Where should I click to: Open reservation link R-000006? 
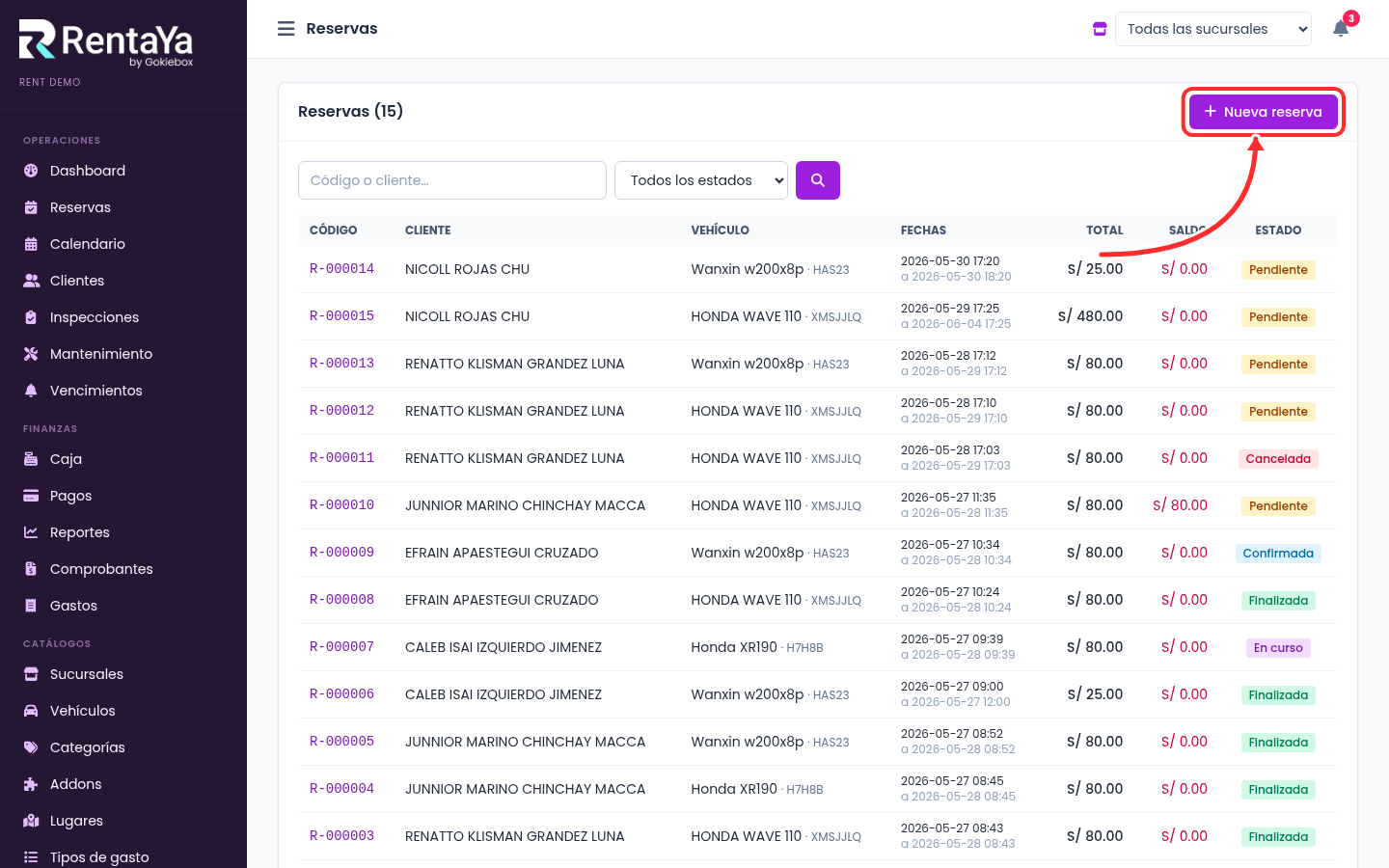(341, 694)
